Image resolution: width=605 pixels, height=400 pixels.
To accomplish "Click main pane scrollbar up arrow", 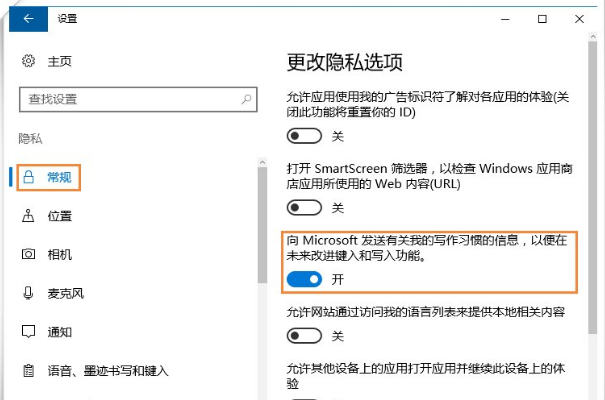I will click(x=593, y=37).
